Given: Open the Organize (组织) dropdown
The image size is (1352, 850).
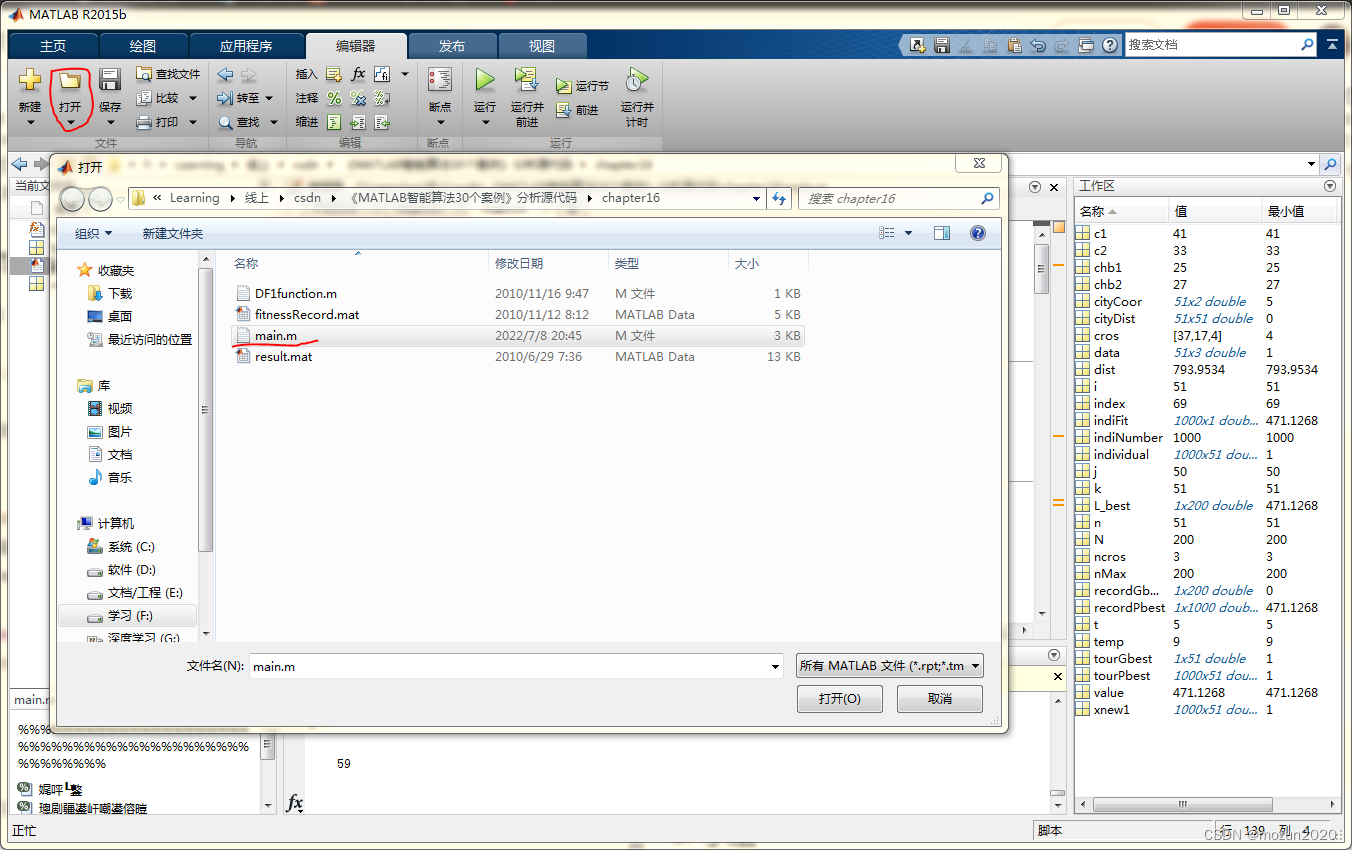Looking at the screenshot, I should [93, 233].
